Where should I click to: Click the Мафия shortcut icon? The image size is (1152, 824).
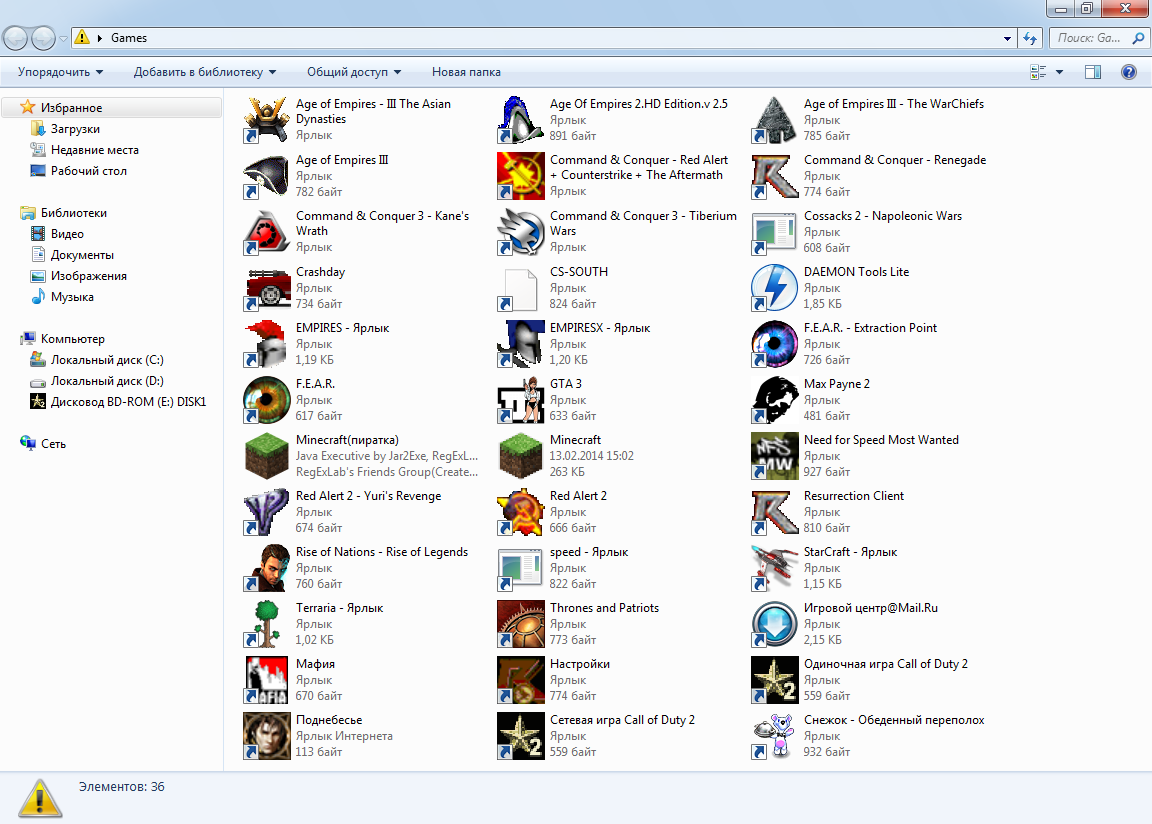pos(267,679)
